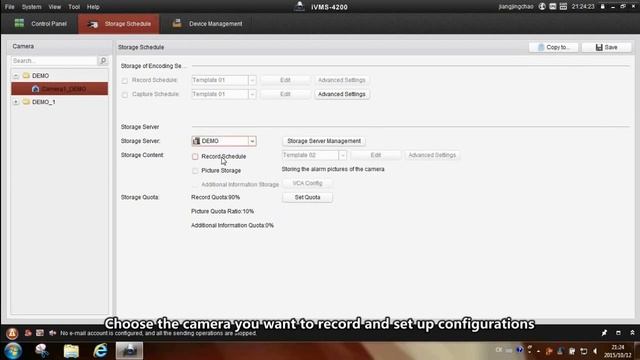The height and width of the screenshot is (360, 640).
Task: Open the System menu
Action: 31,7
